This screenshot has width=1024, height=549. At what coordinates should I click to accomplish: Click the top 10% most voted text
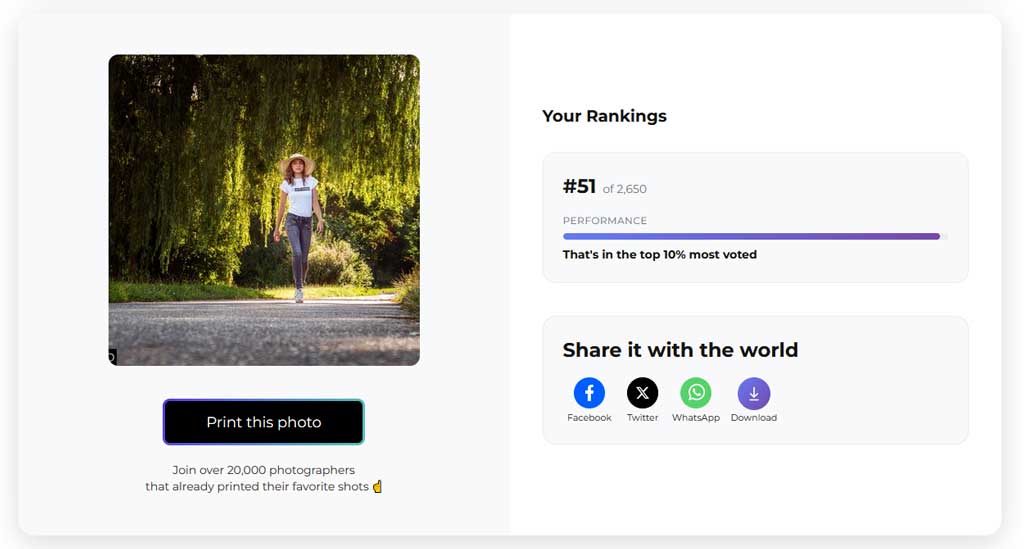[x=659, y=255]
